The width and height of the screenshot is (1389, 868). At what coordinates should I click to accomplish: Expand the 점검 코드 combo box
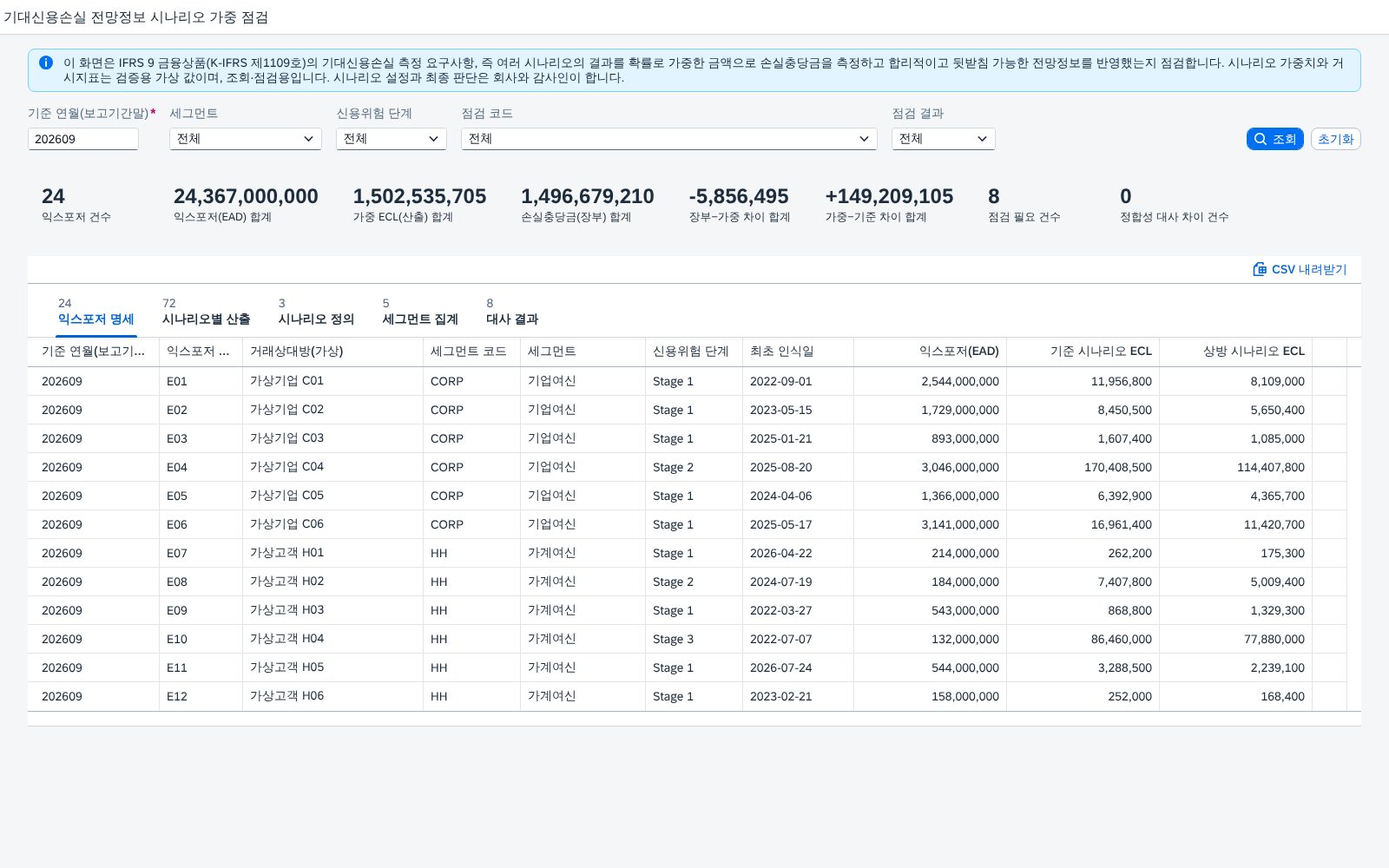[669, 139]
